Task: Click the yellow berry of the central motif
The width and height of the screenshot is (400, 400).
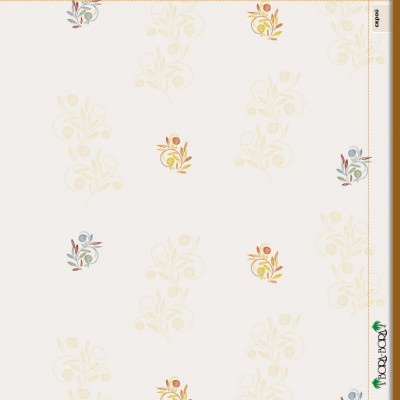Action: click(170, 162)
